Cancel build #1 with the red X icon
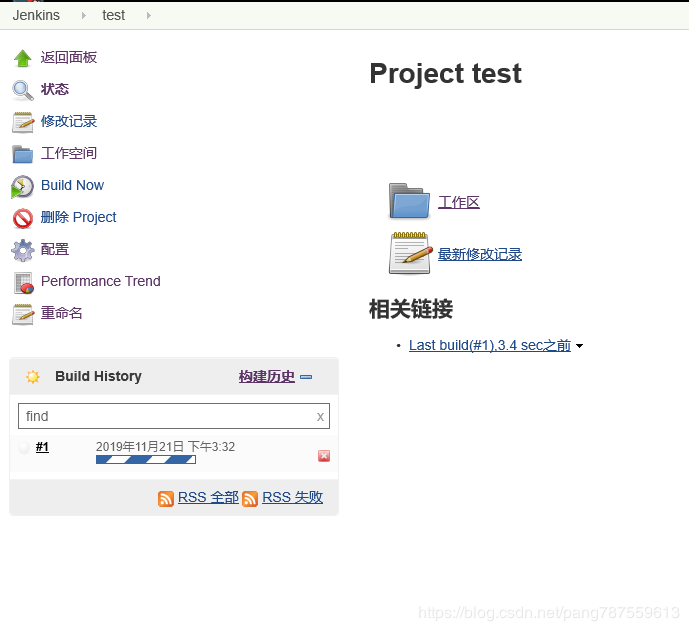The image size is (689, 631). (324, 456)
